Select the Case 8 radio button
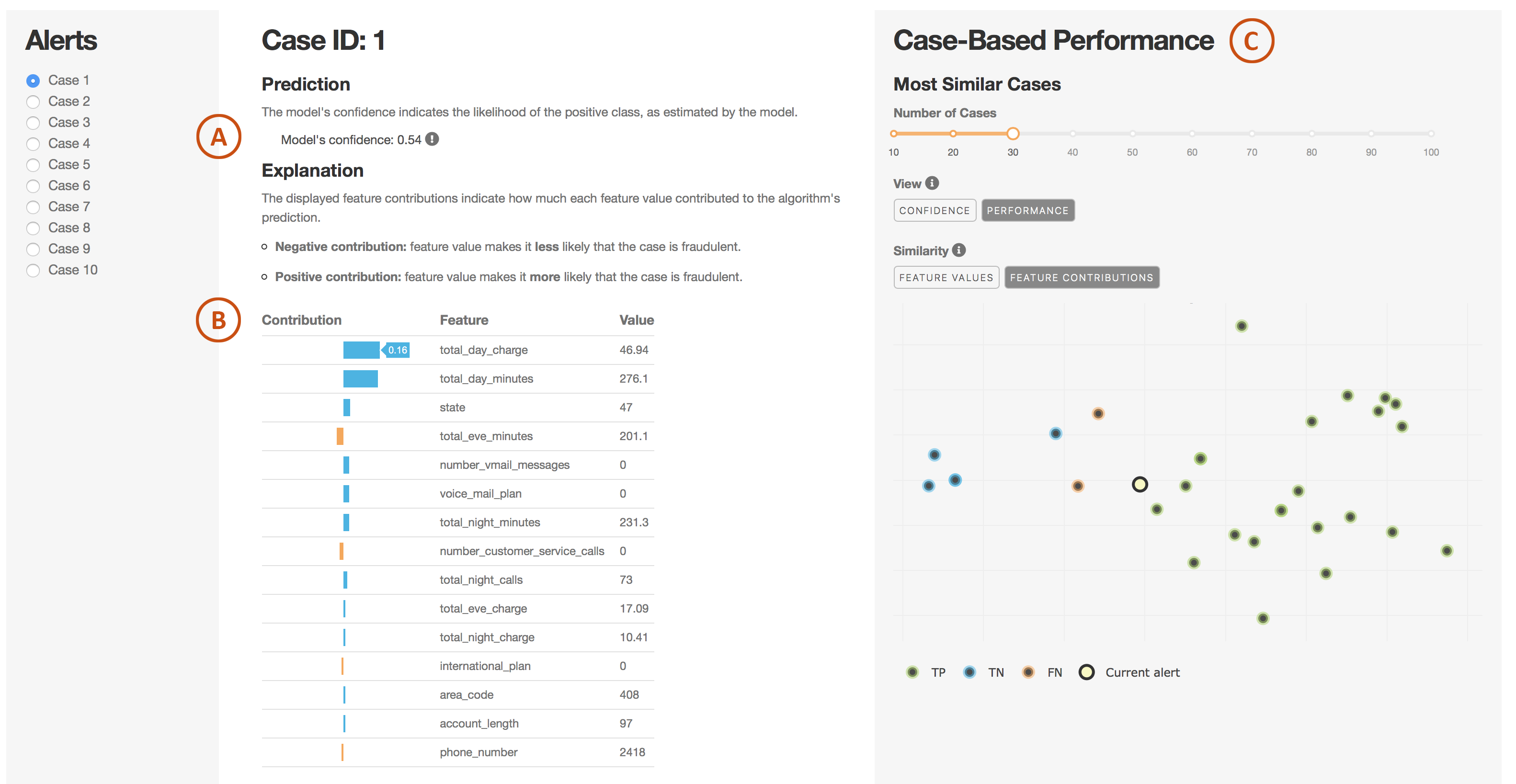The width and height of the screenshot is (1516, 784). click(33, 228)
